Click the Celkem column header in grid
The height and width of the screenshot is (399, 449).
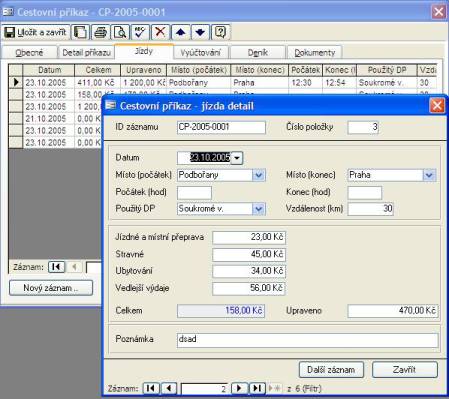point(98,70)
